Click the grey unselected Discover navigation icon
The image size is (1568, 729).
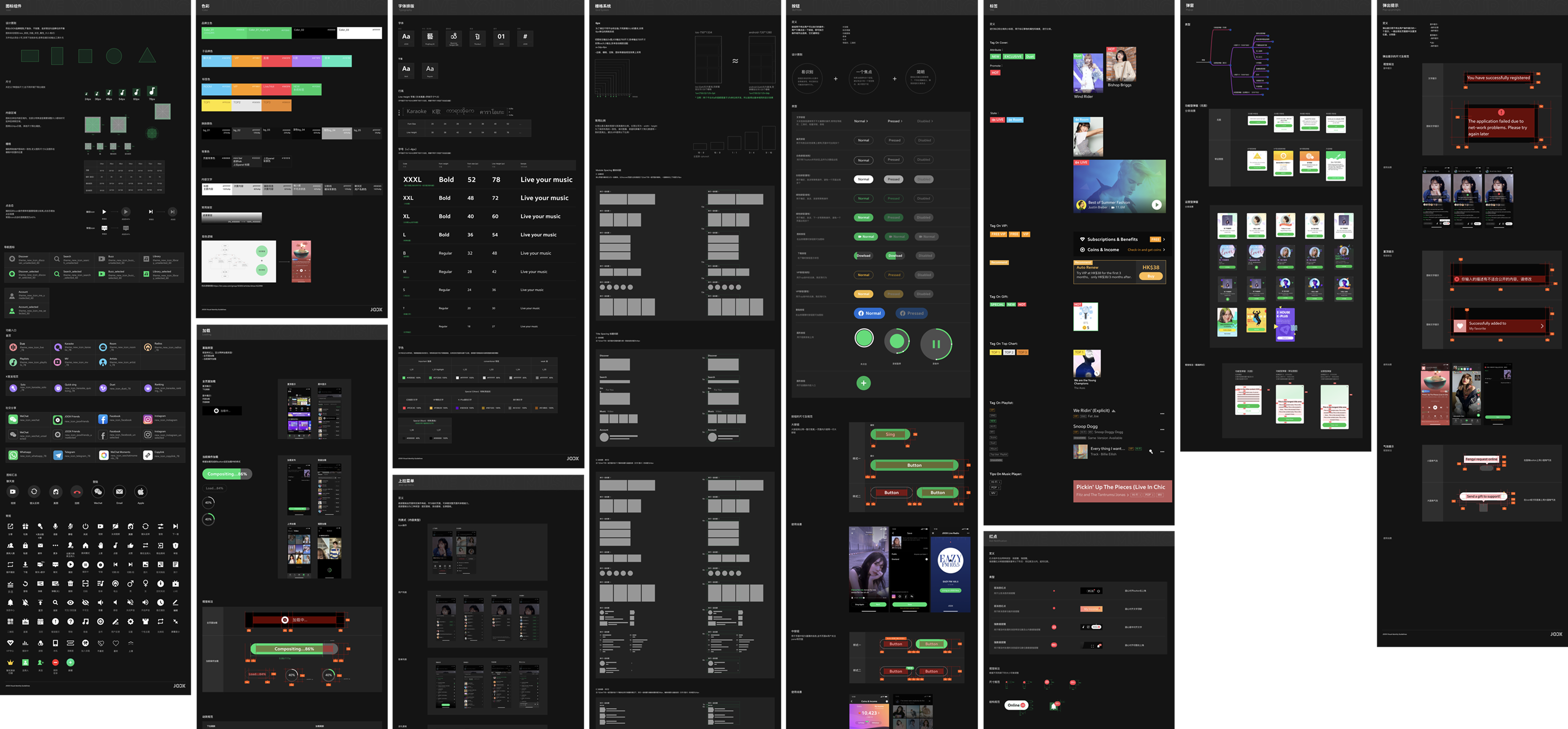coord(11,259)
